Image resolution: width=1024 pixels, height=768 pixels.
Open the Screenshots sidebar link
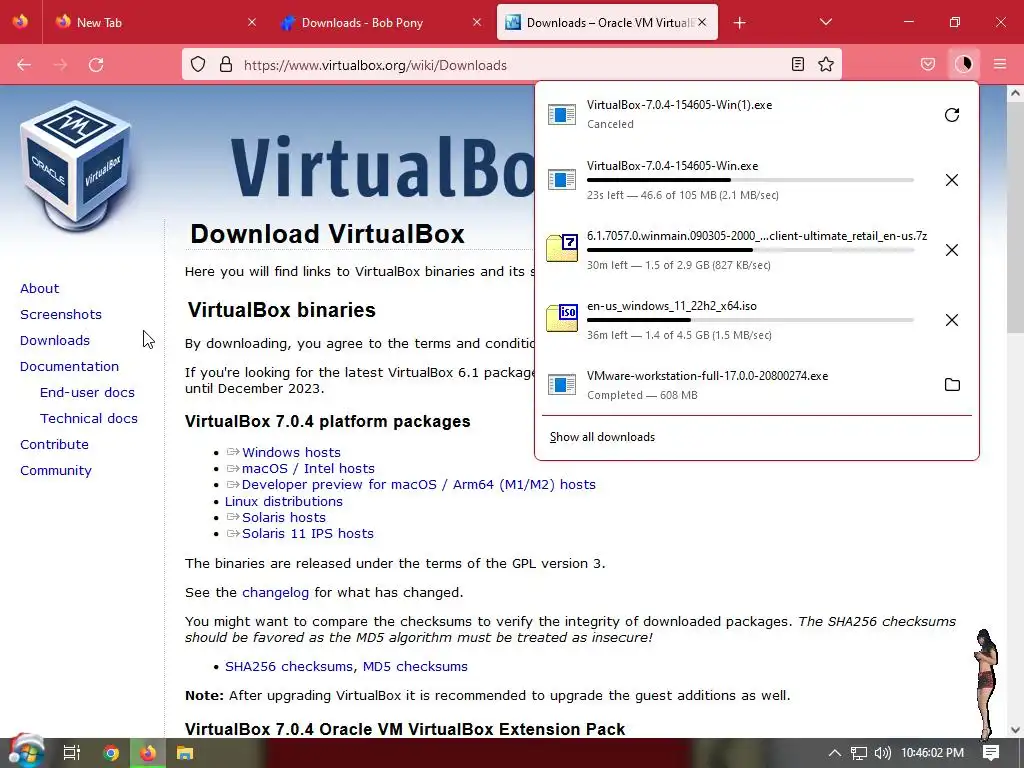pos(61,314)
